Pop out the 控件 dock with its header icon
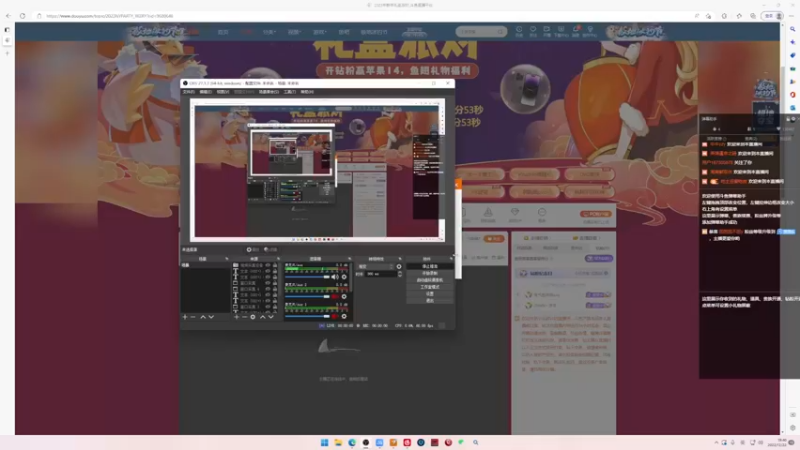The width and height of the screenshot is (800, 450). click(x=451, y=259)
